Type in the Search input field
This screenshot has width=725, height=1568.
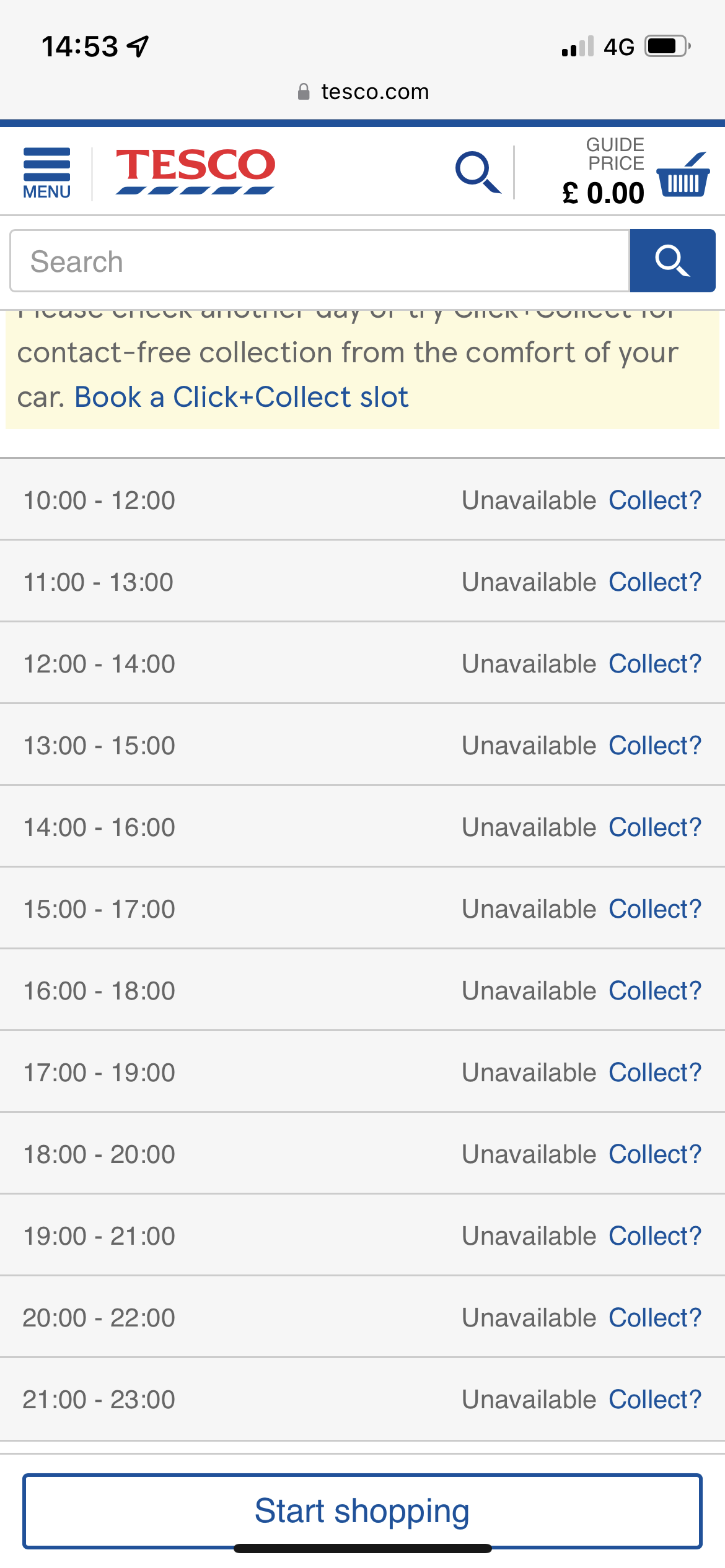[320, 261]
